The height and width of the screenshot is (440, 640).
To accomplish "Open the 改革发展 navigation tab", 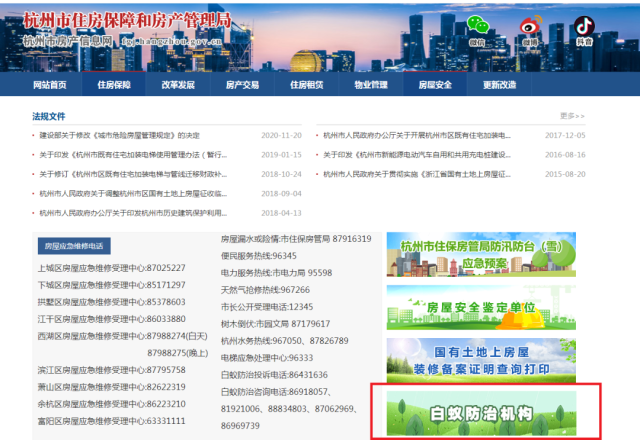I will [x=178, y=84].
